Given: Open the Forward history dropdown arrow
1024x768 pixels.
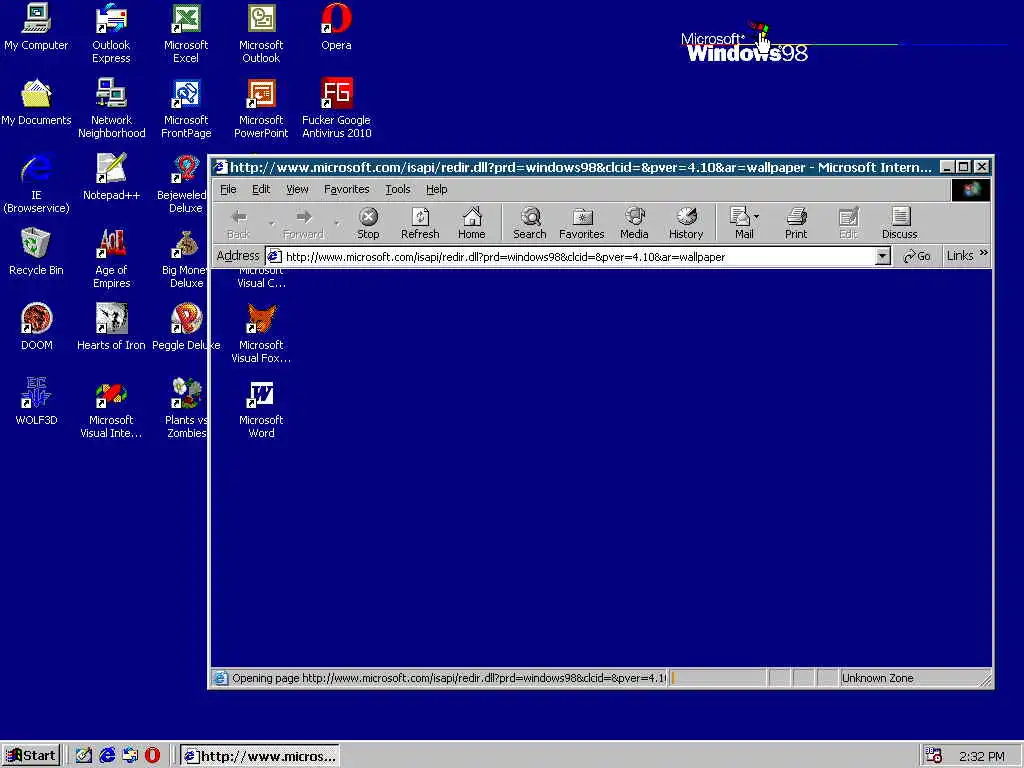Looking at the screenshot, I should click(337, 223).
